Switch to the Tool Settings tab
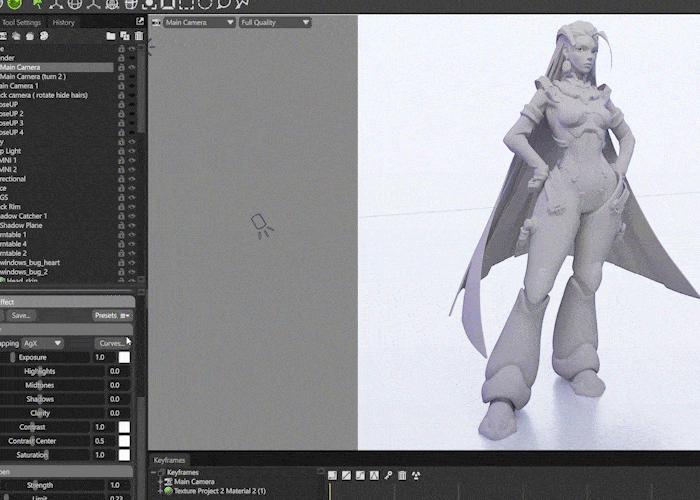700x500 pixels. coord(21,22)
